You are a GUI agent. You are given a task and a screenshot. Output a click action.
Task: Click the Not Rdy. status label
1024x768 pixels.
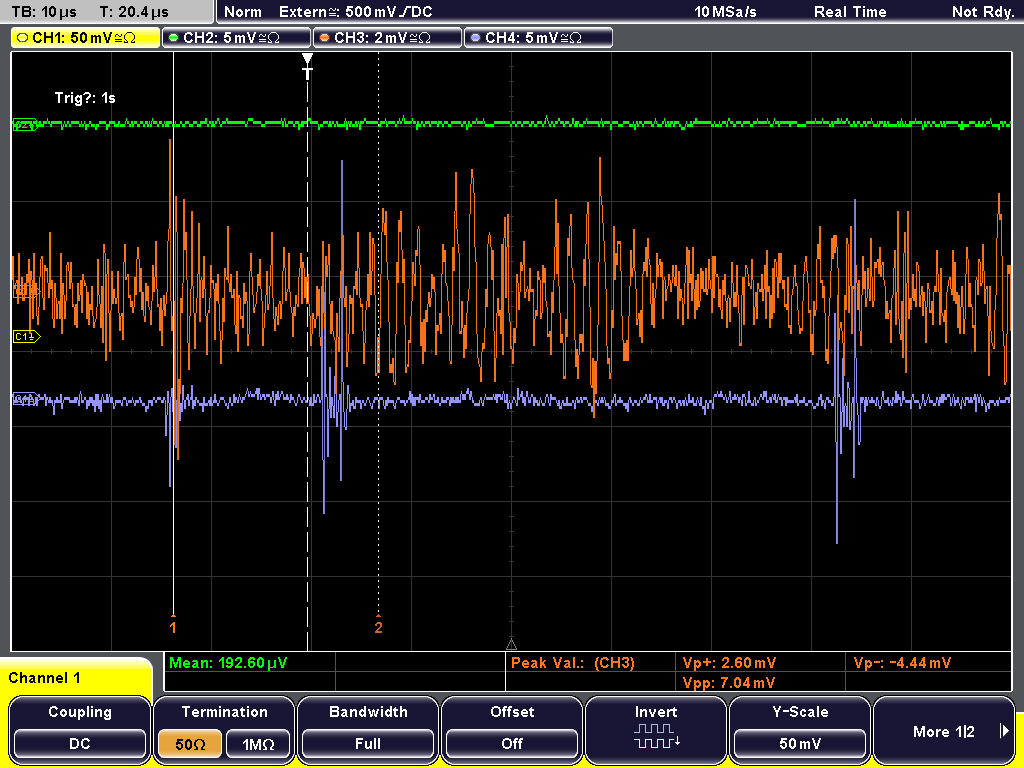[983, 12]
